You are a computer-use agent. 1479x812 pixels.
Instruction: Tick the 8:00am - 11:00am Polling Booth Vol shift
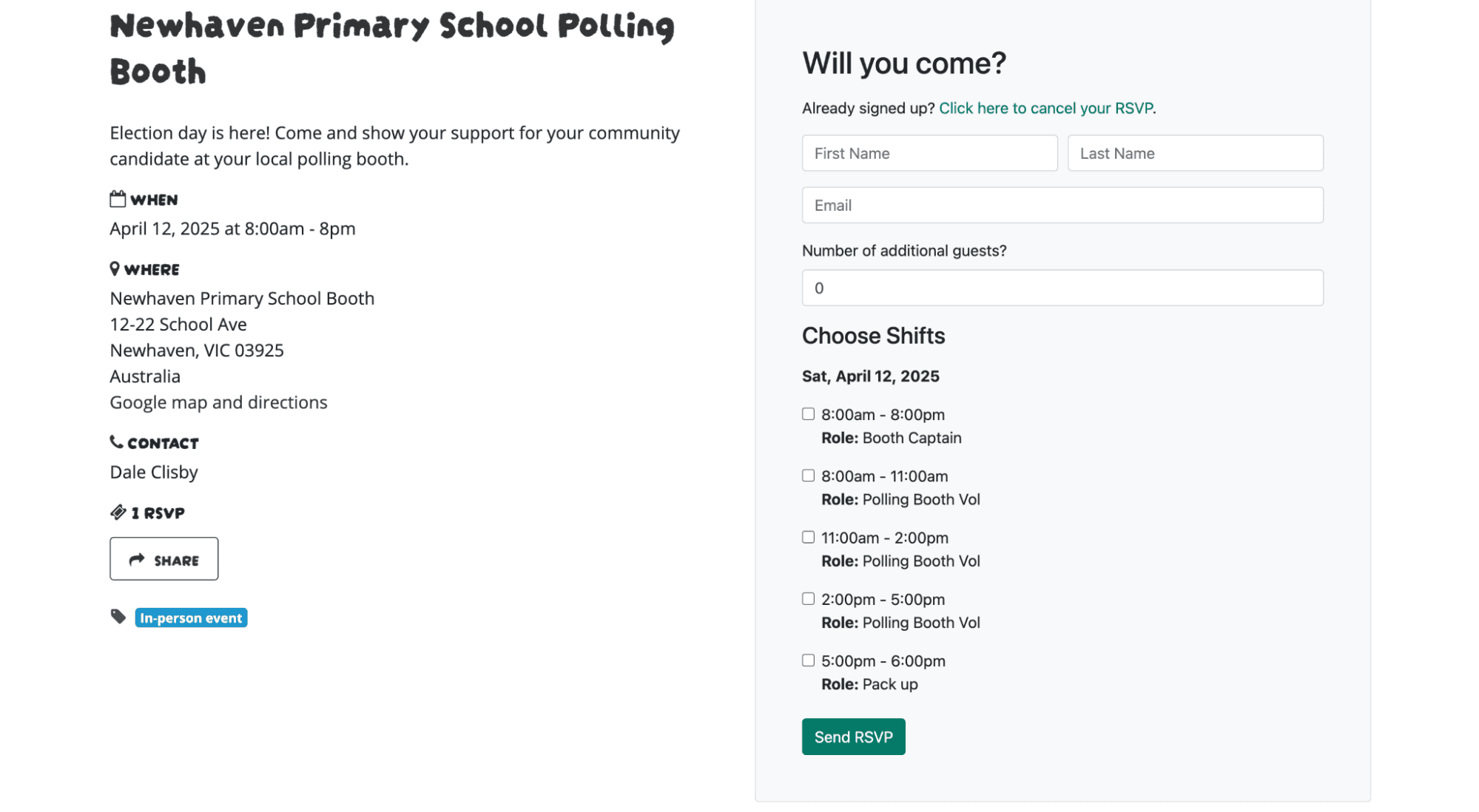(x=808, y=476)
